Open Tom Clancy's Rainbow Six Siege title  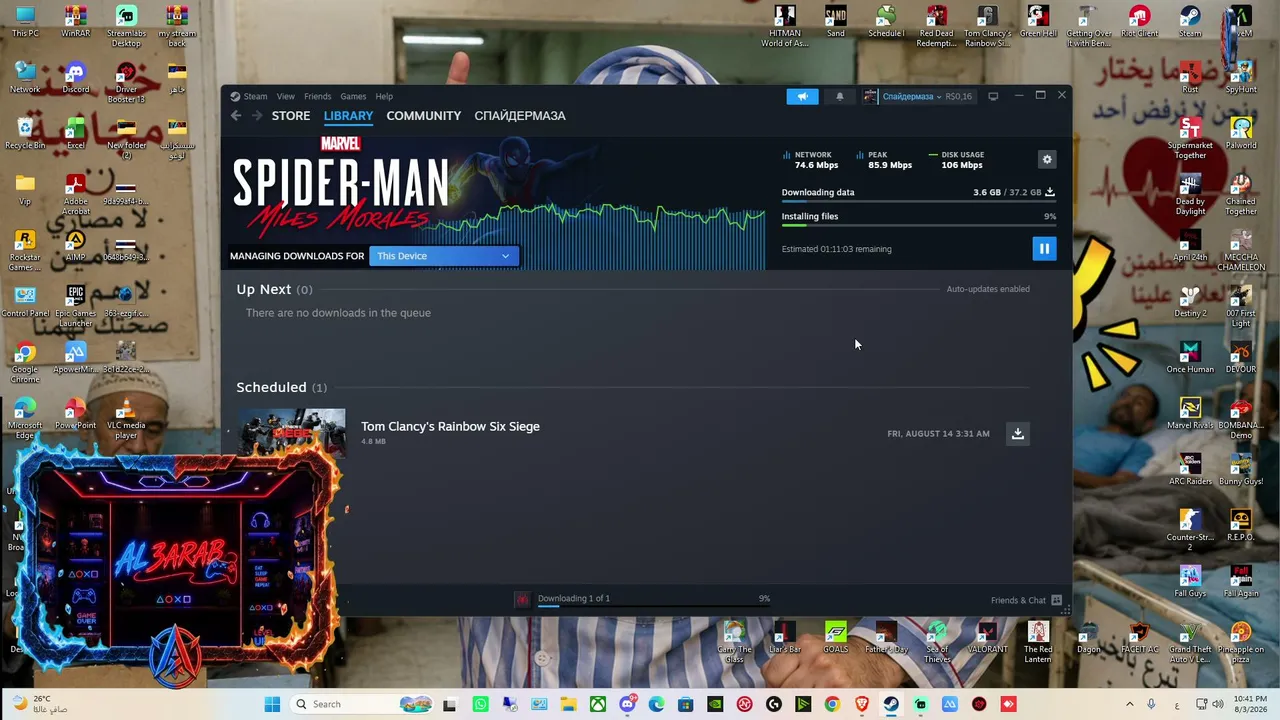(x=450, y=426)
